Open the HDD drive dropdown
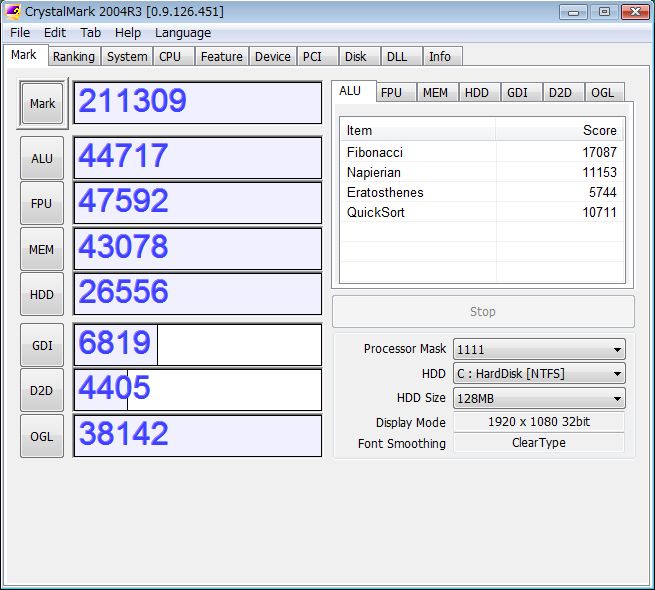 [x=539, y=373]
